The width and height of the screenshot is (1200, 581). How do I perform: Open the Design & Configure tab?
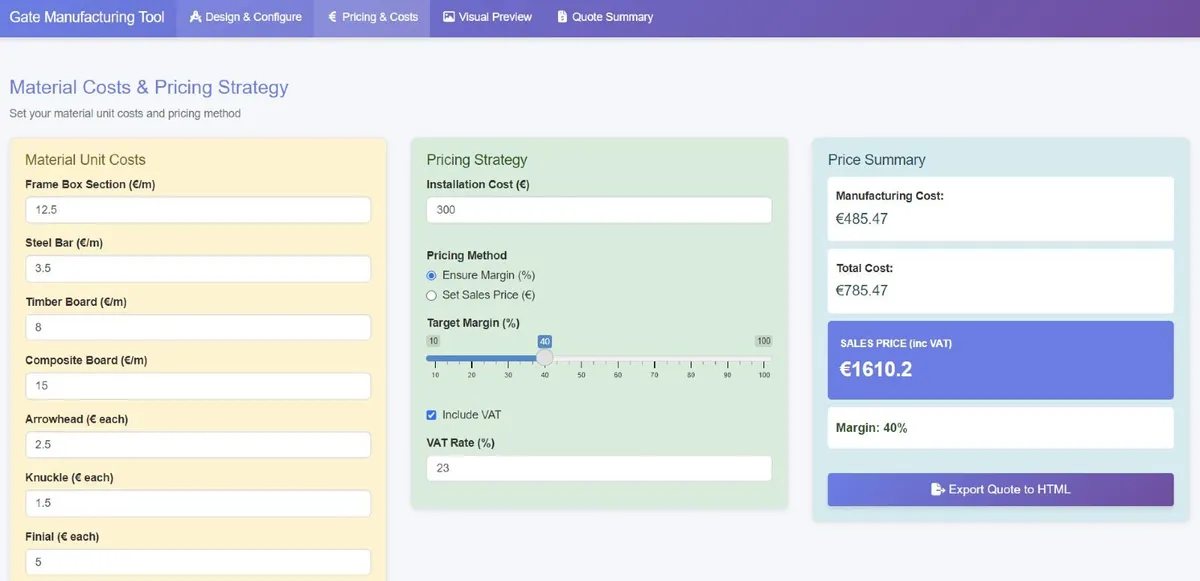point(245,17)
